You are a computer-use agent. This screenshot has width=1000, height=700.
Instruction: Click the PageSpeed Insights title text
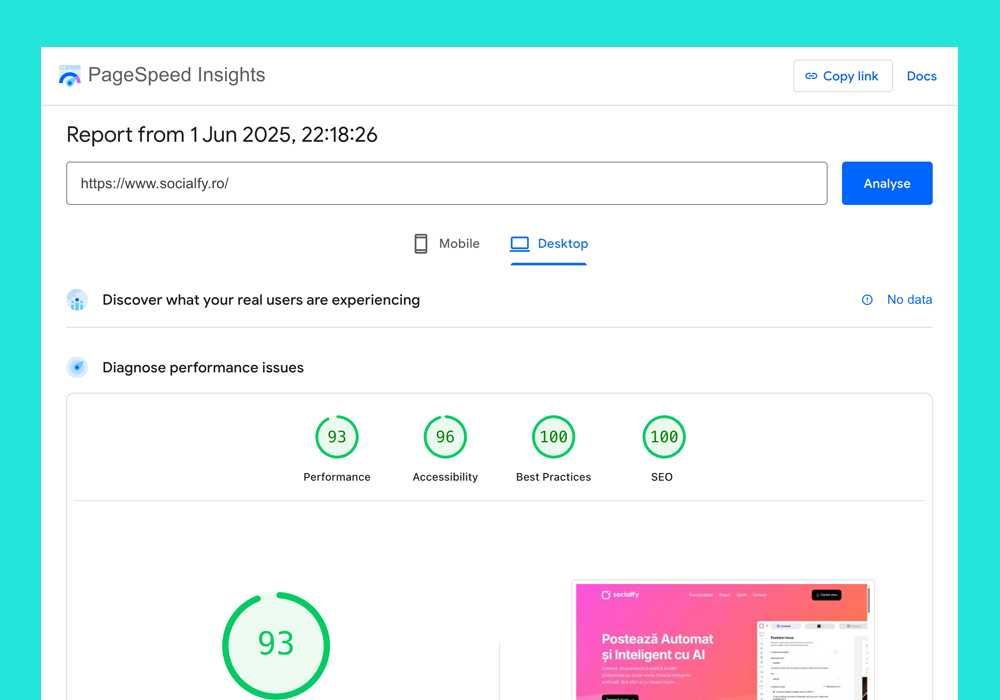point(177,75)
